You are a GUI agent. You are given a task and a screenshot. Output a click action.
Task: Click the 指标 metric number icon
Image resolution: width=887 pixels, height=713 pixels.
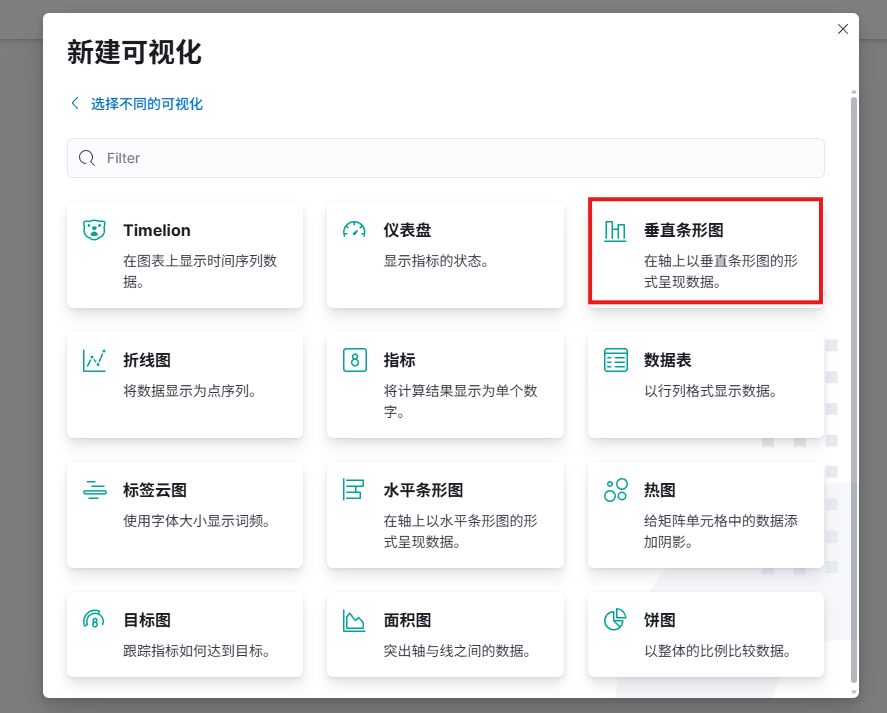tap(354, 360)
